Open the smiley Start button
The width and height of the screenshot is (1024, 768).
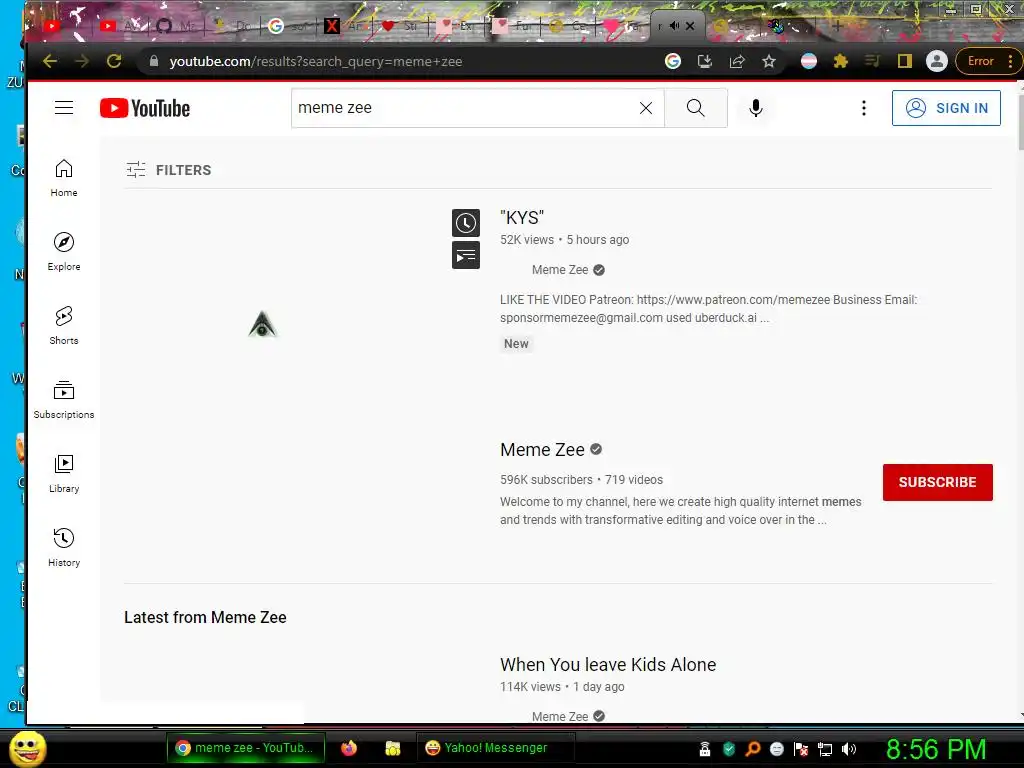28,748
